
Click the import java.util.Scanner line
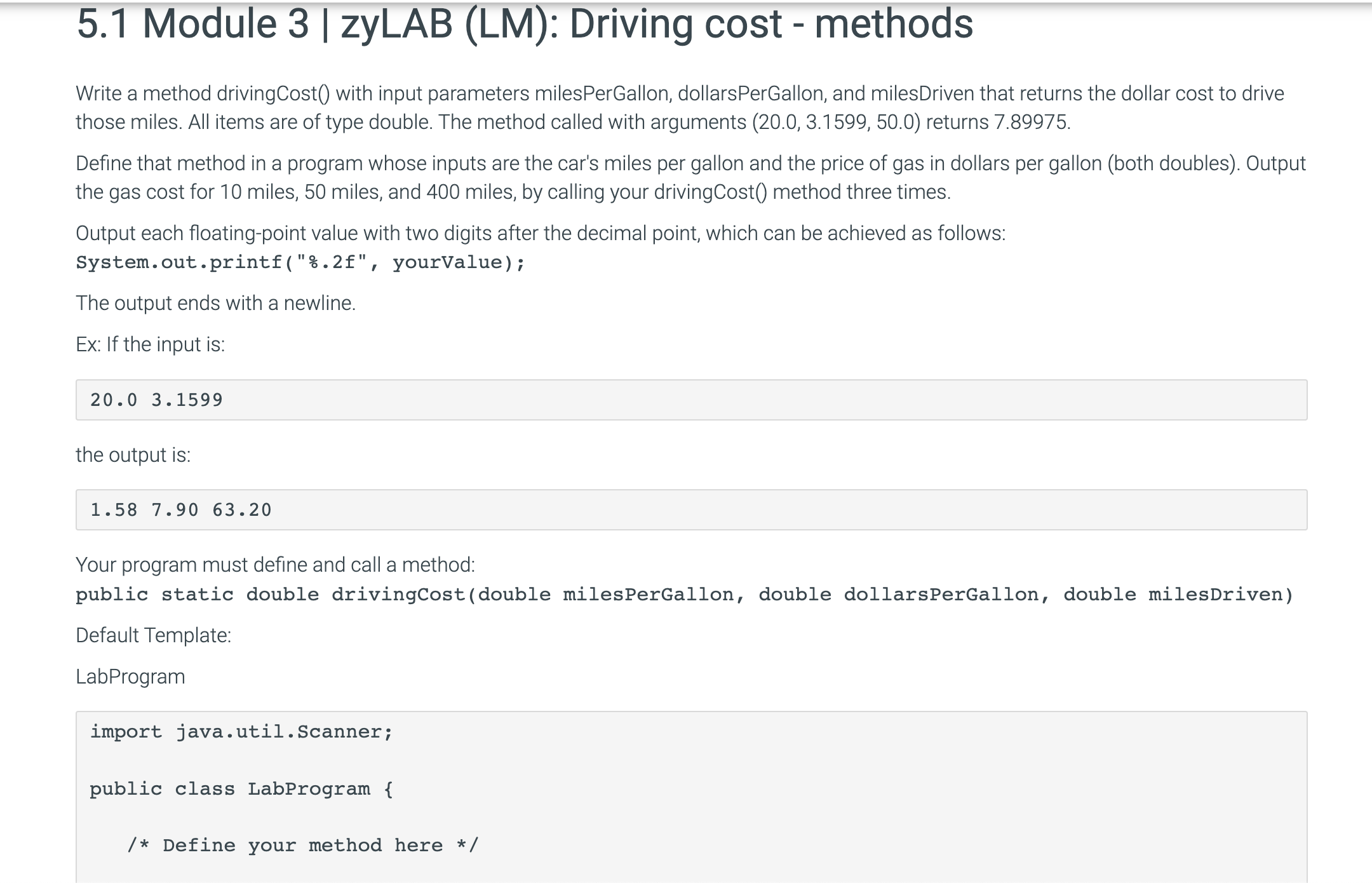coord(241,731)
